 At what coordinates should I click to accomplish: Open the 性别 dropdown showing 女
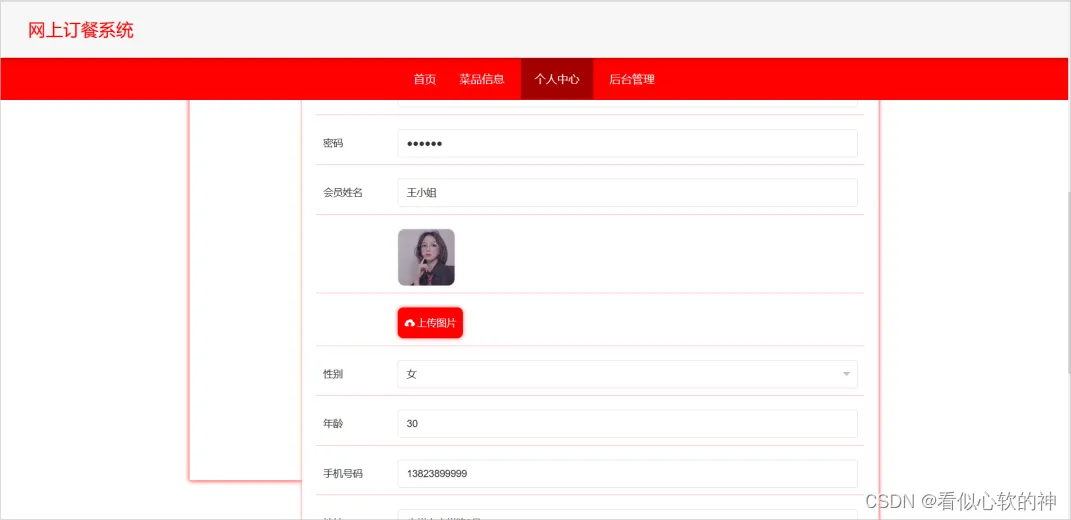tap(627, 374)
